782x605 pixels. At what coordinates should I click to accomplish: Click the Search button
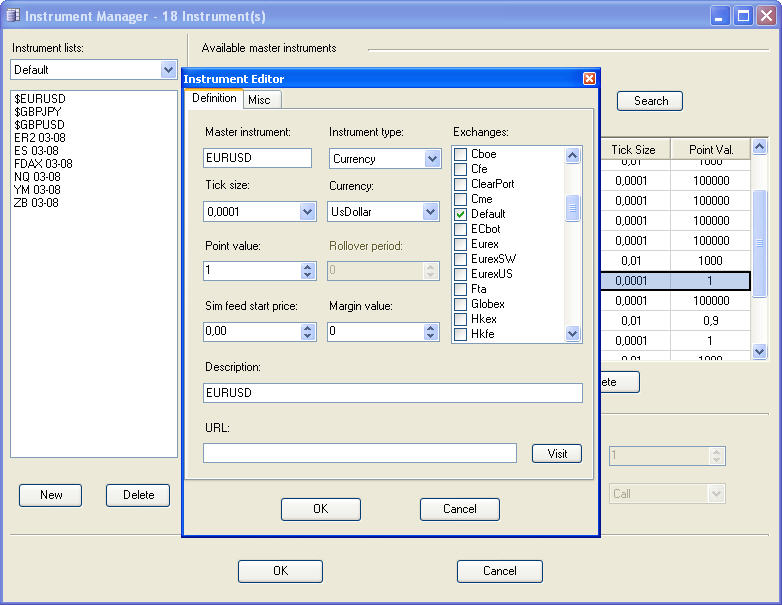[650, 101]
